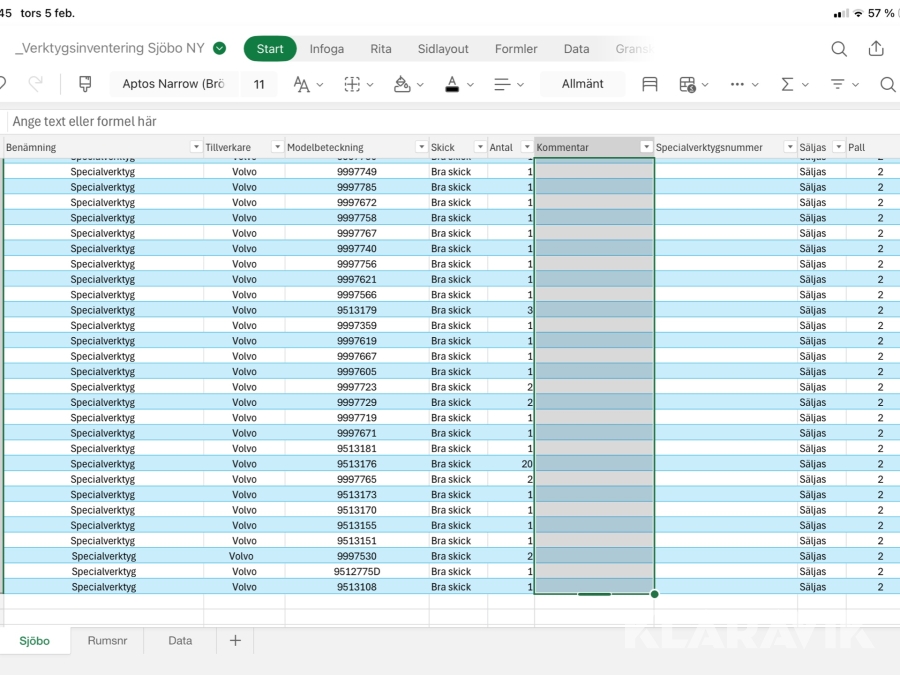
Task: Tap the format painter brush icon
Action: 85,84
